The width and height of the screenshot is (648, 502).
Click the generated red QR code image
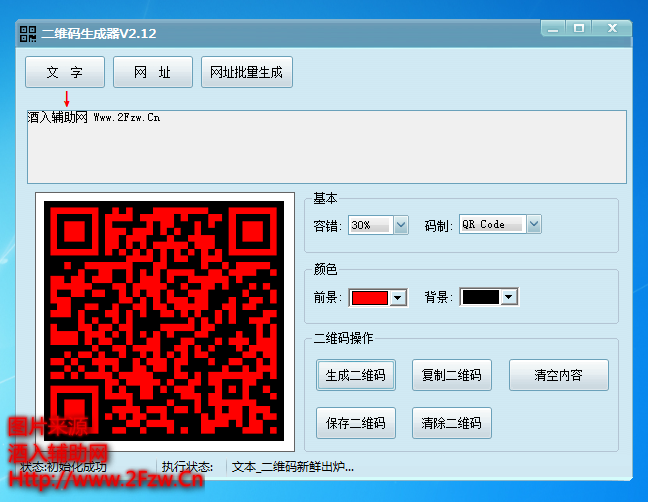[x=164, y=321]
